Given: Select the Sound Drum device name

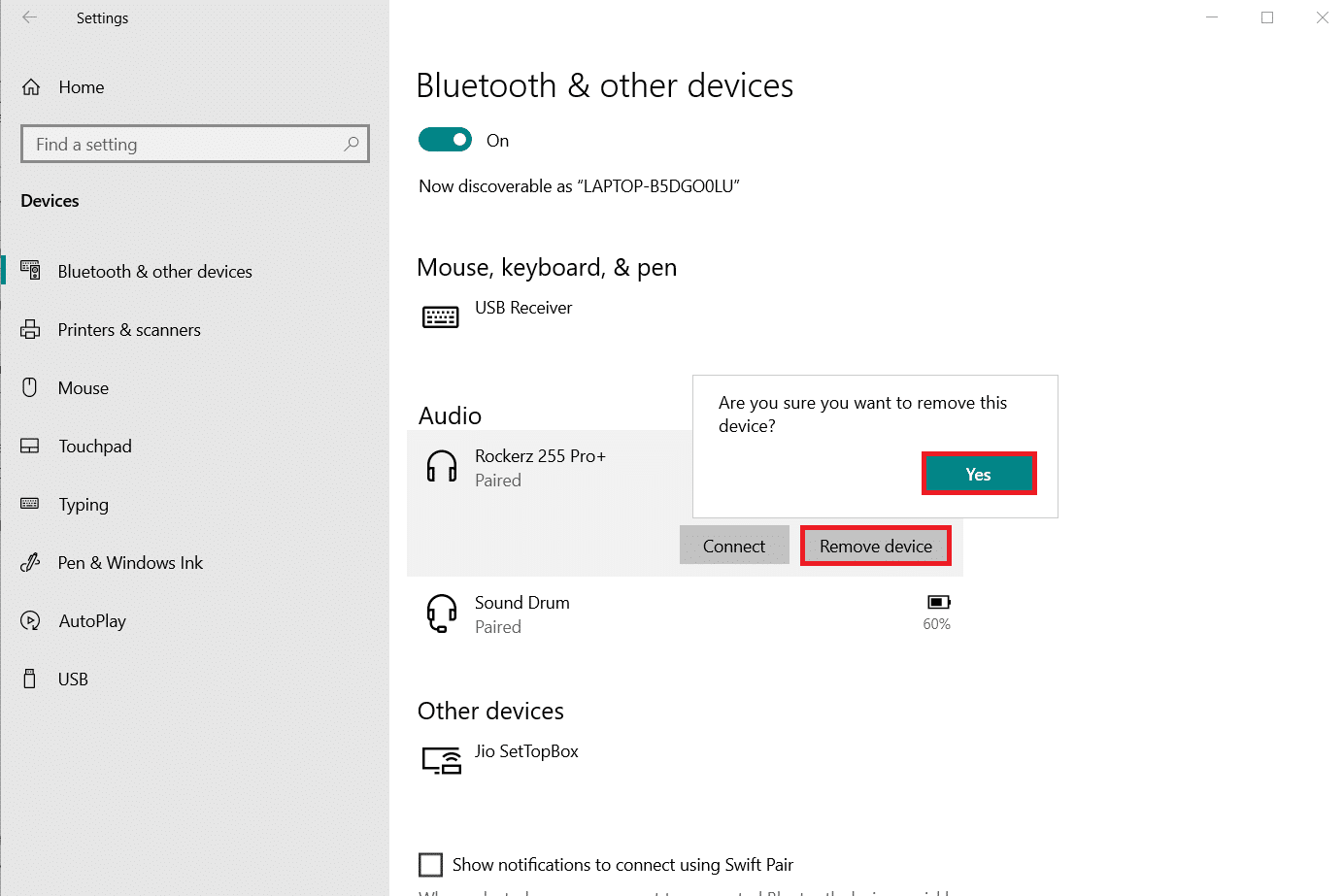Looking at the screenshot, I should coord(522,603).
